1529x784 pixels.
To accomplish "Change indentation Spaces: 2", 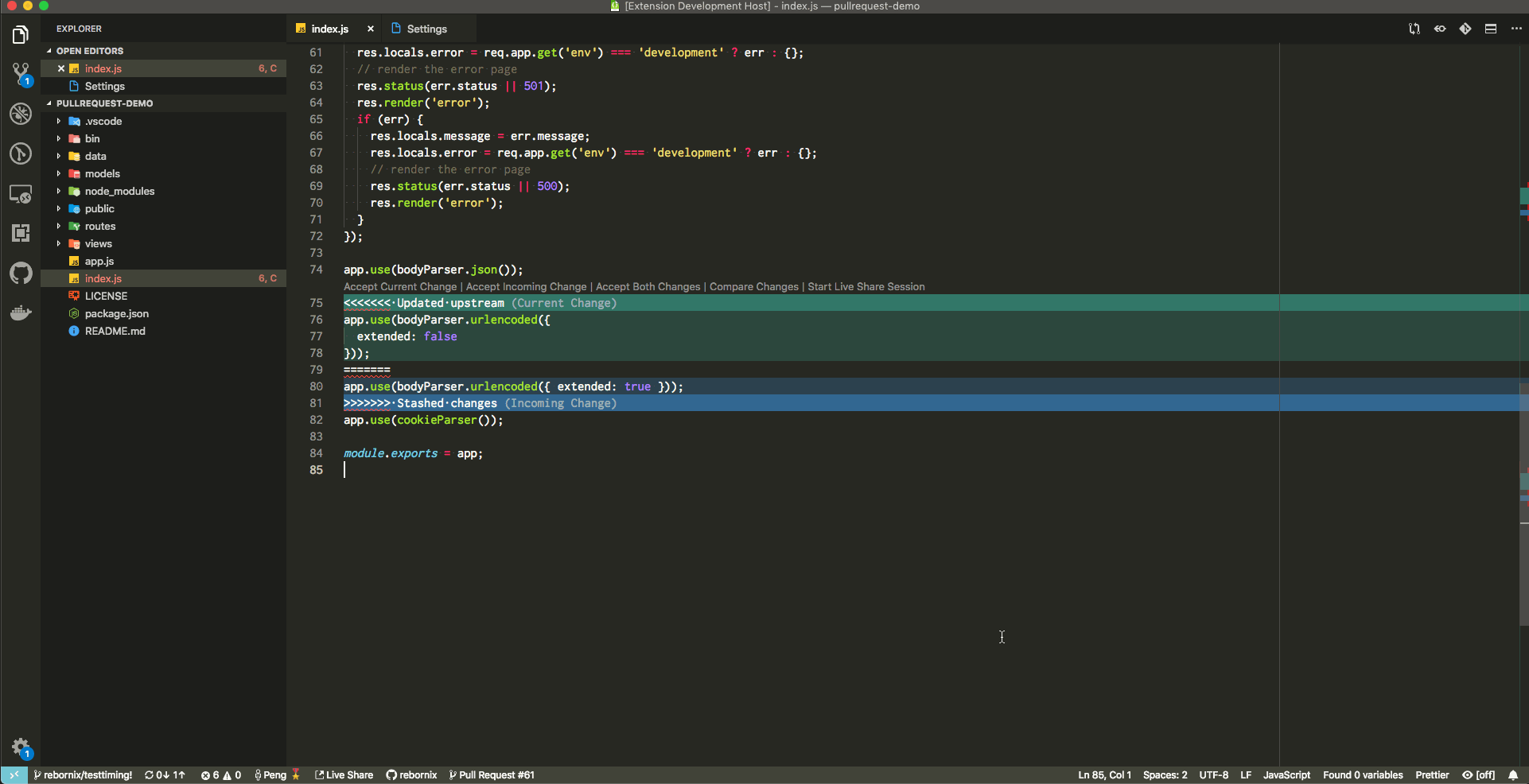I will coord(1165,775).
